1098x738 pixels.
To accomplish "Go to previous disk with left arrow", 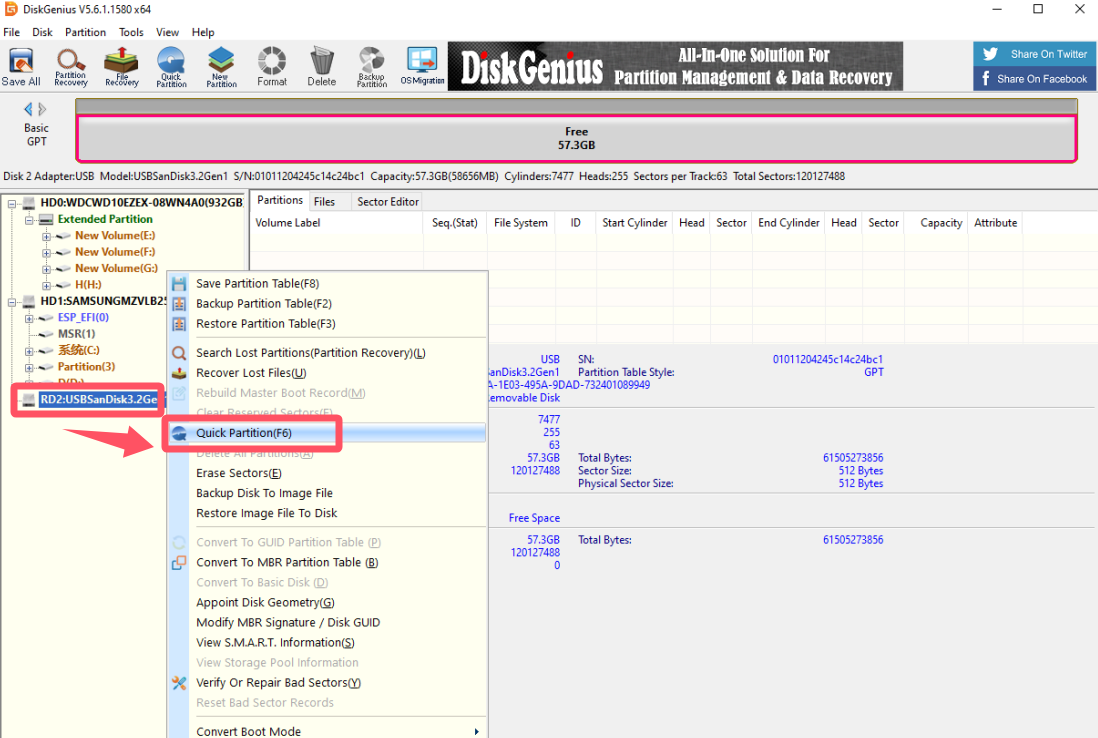I will tap(28, 109).
